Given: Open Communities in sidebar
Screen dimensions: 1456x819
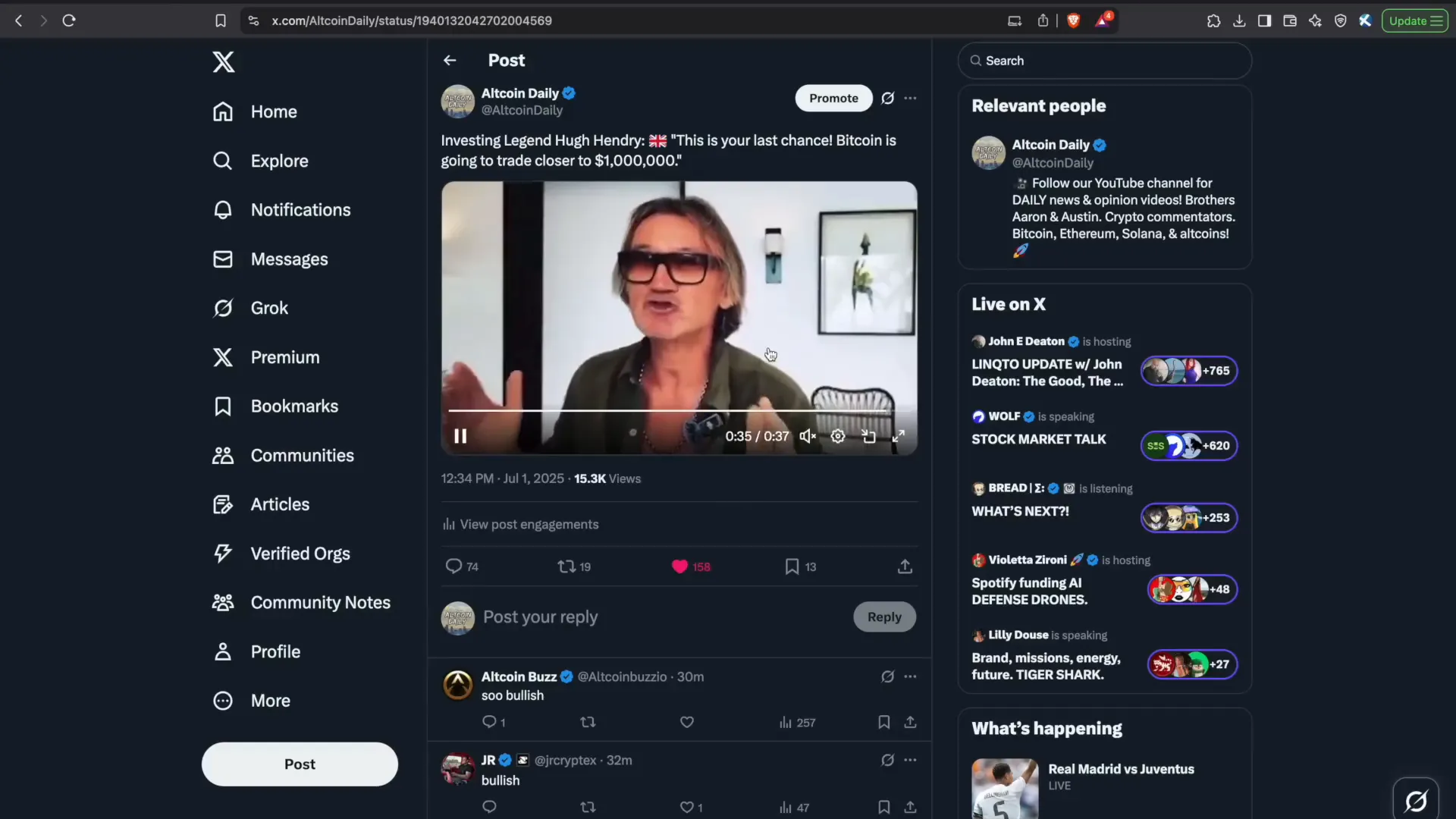Looking at the screenshot, I should pos(283,455).
